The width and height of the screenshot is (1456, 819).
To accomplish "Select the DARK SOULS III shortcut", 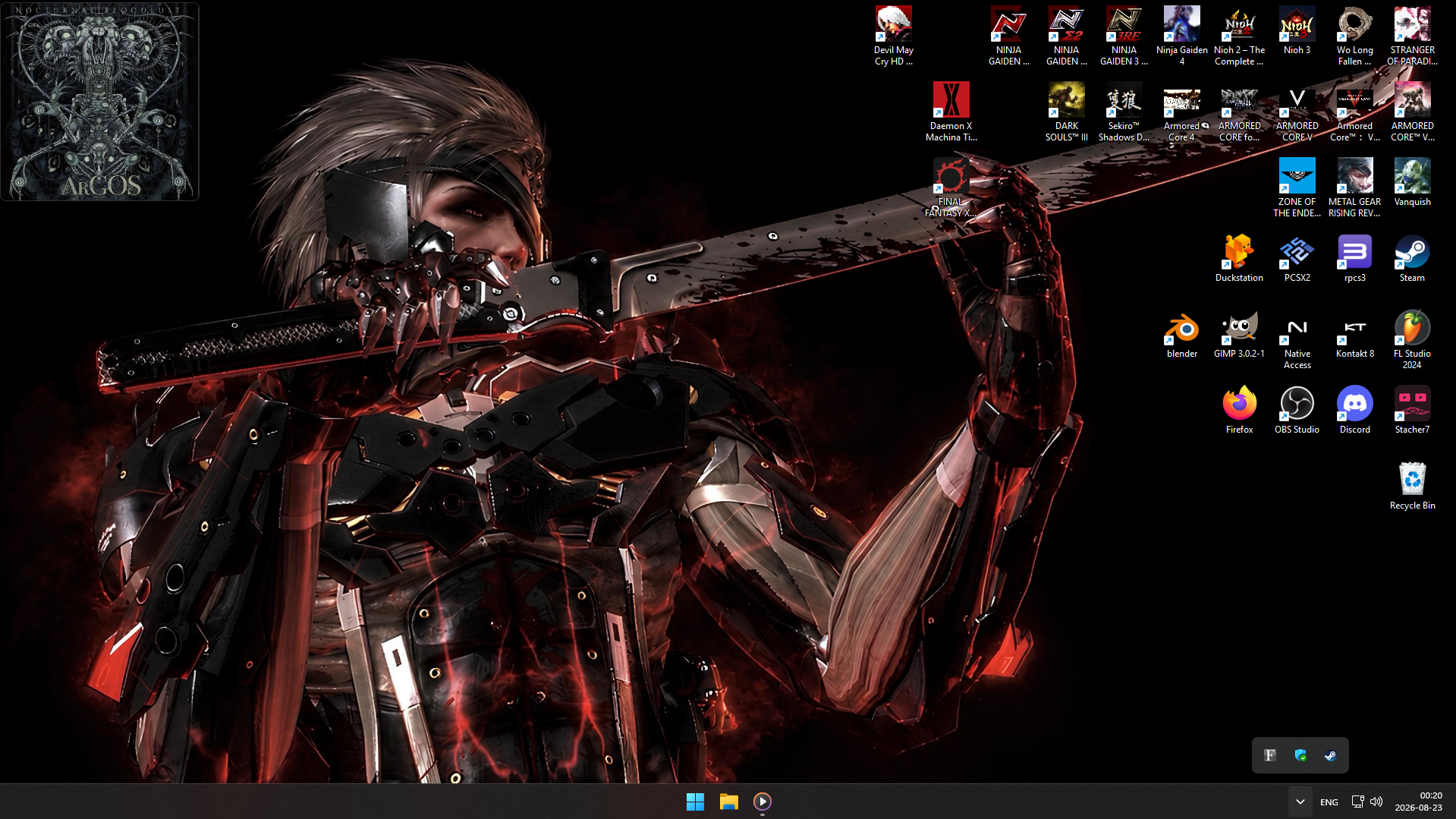I will (x=1066, y=112).
